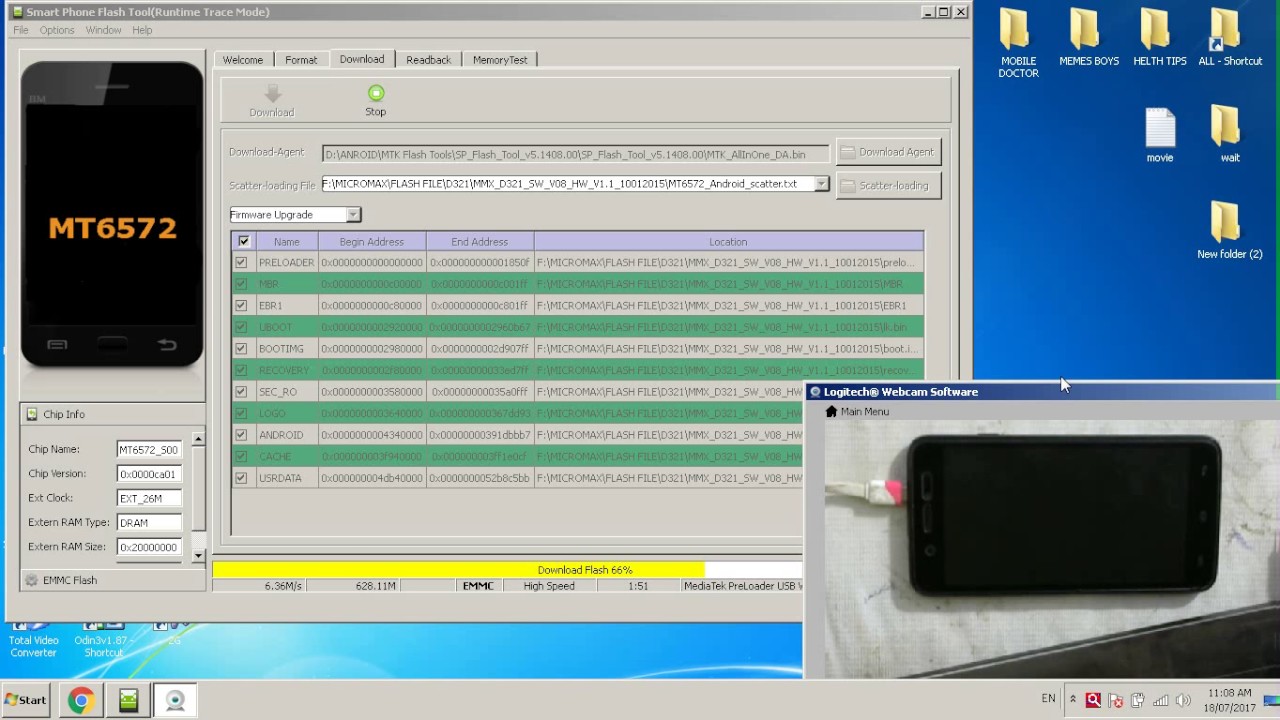Screen dimensions: 1280x720
Task: Click the Logitech Webcam Software title icon
Action: (x=815, y=392)
